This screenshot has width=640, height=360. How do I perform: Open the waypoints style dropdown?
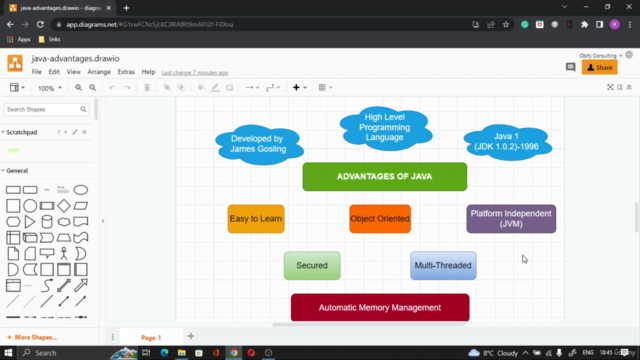point(273,87)
